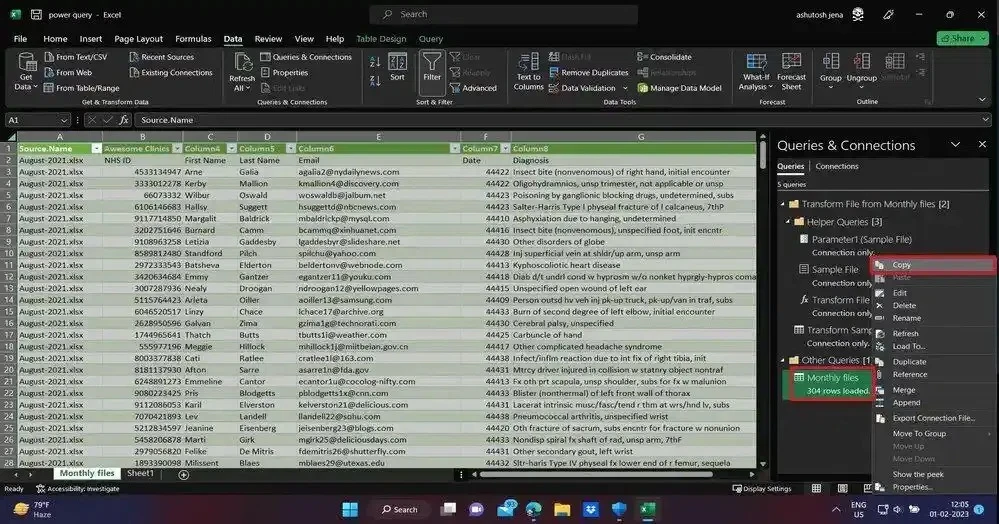Click the formula bar showing Source.Name

coord(561,120)
